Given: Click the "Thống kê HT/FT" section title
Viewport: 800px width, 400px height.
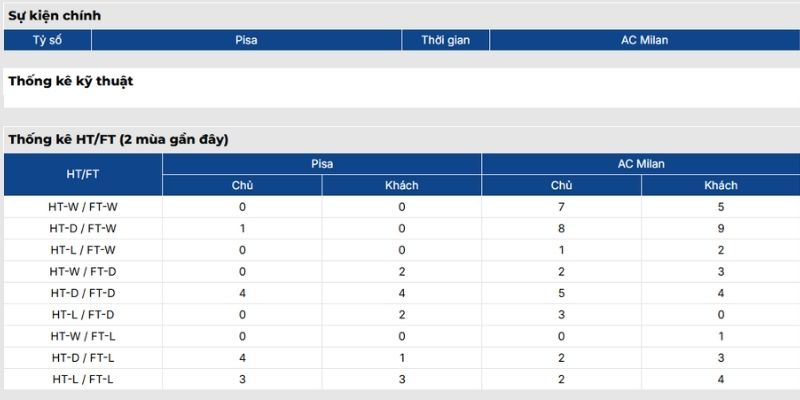Looking at the screenshot, I should click(x=118, y=139).
